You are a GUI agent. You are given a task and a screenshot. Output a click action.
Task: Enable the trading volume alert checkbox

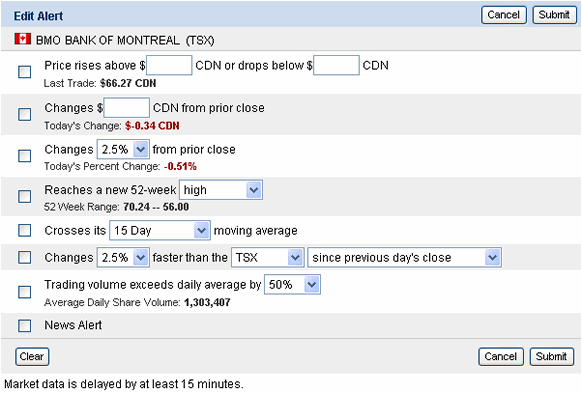(x=24, y=292)
